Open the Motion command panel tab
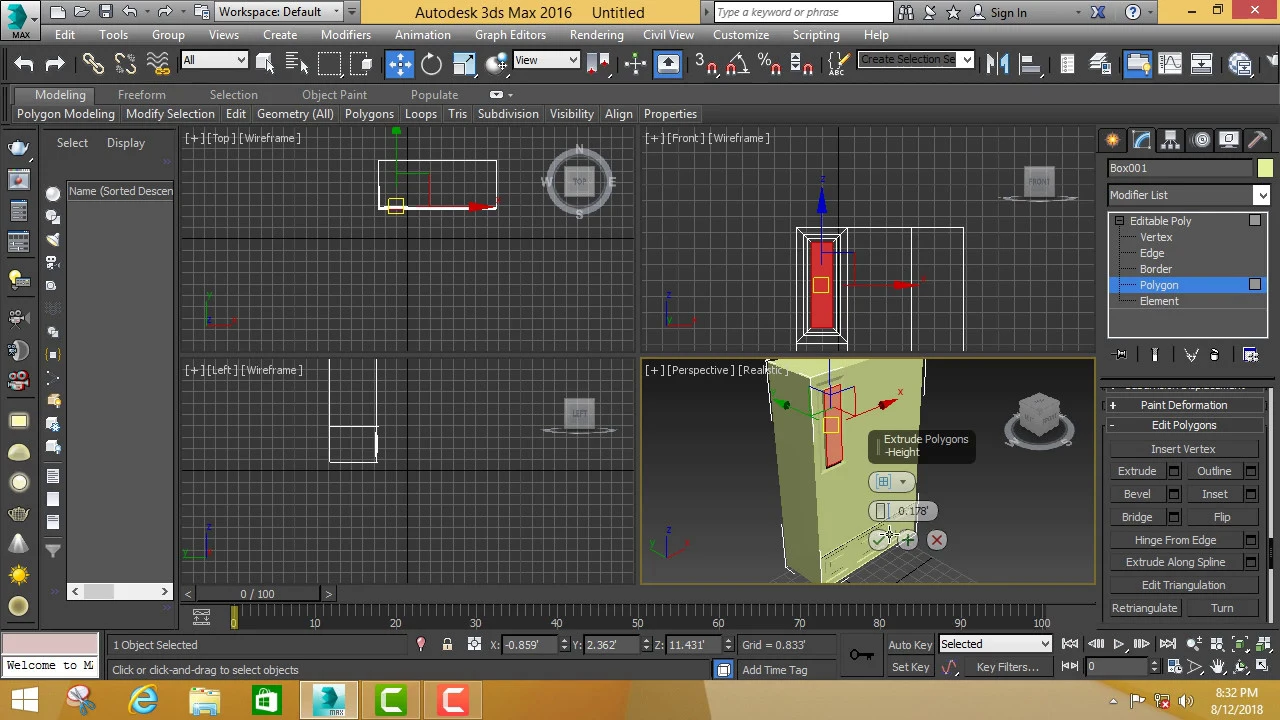Viewport: 1280px width, 720px height. click(1201, 140)
